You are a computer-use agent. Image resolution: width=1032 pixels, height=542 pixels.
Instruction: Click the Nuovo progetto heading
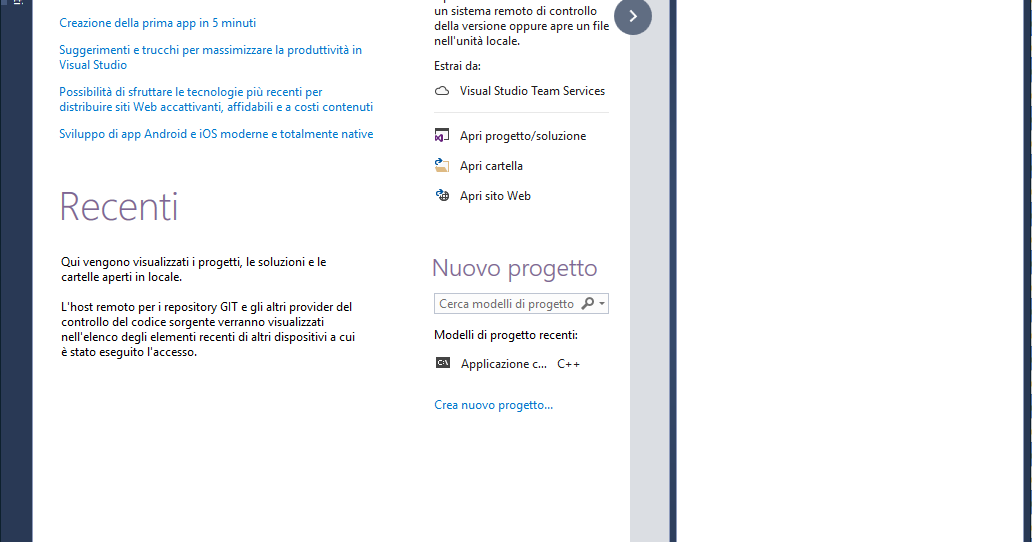click(x=515, y=268)
